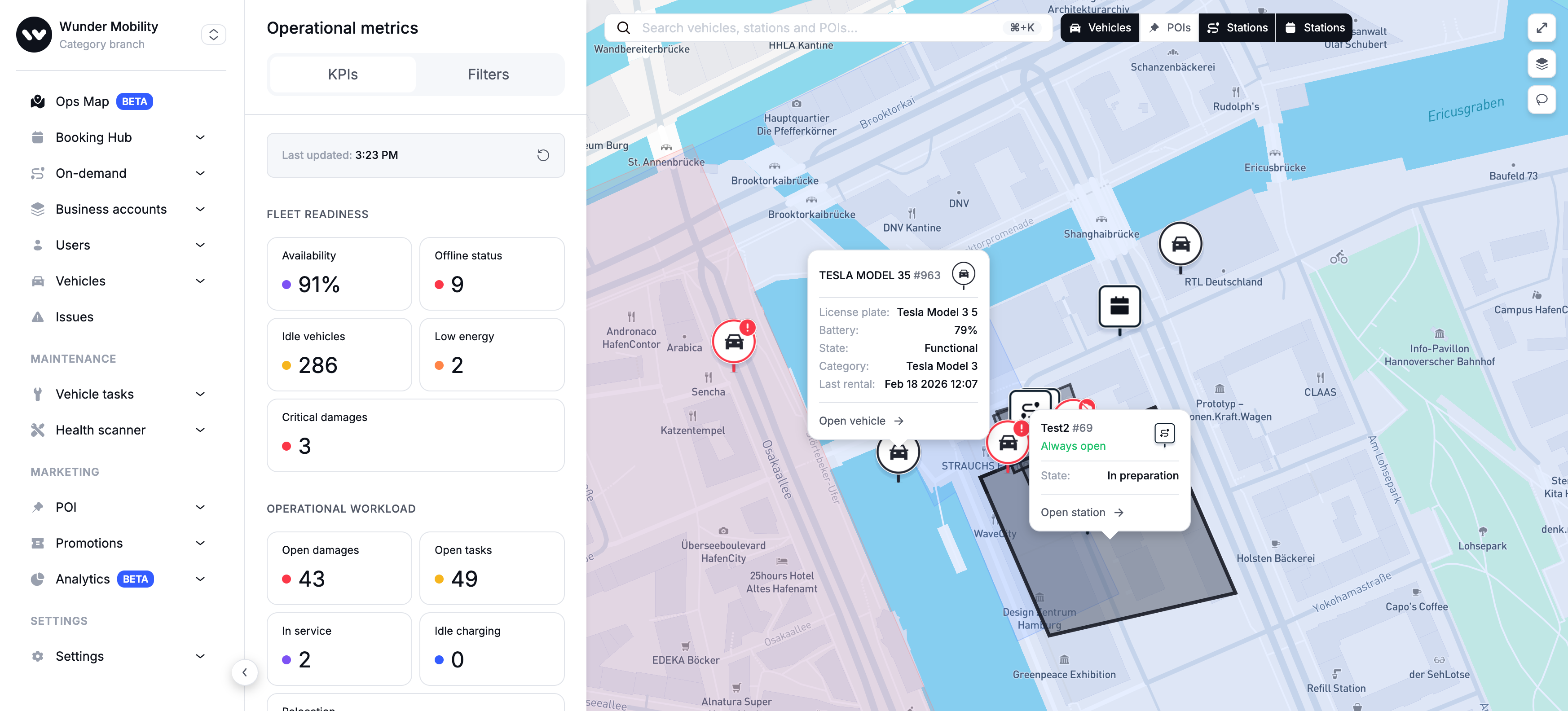Click the fullscreen expand map icon
Viewport: 1568px width, 711px height.
1541,28
